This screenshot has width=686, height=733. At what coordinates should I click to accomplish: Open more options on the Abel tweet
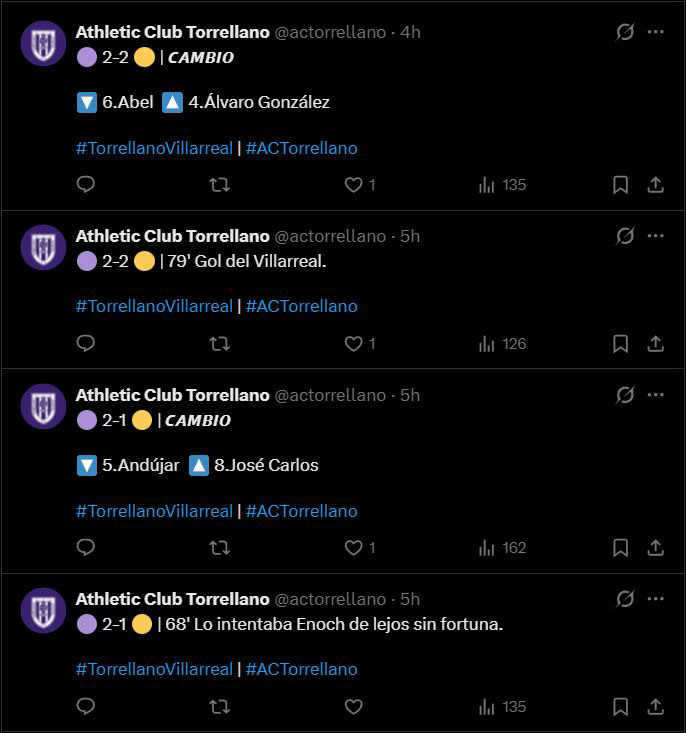[x=656, y=32]
